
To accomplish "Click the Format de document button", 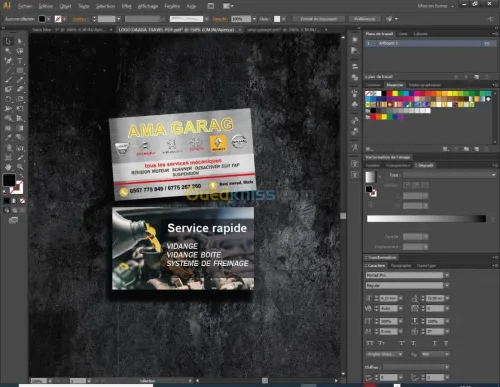I will pos(318,19).
